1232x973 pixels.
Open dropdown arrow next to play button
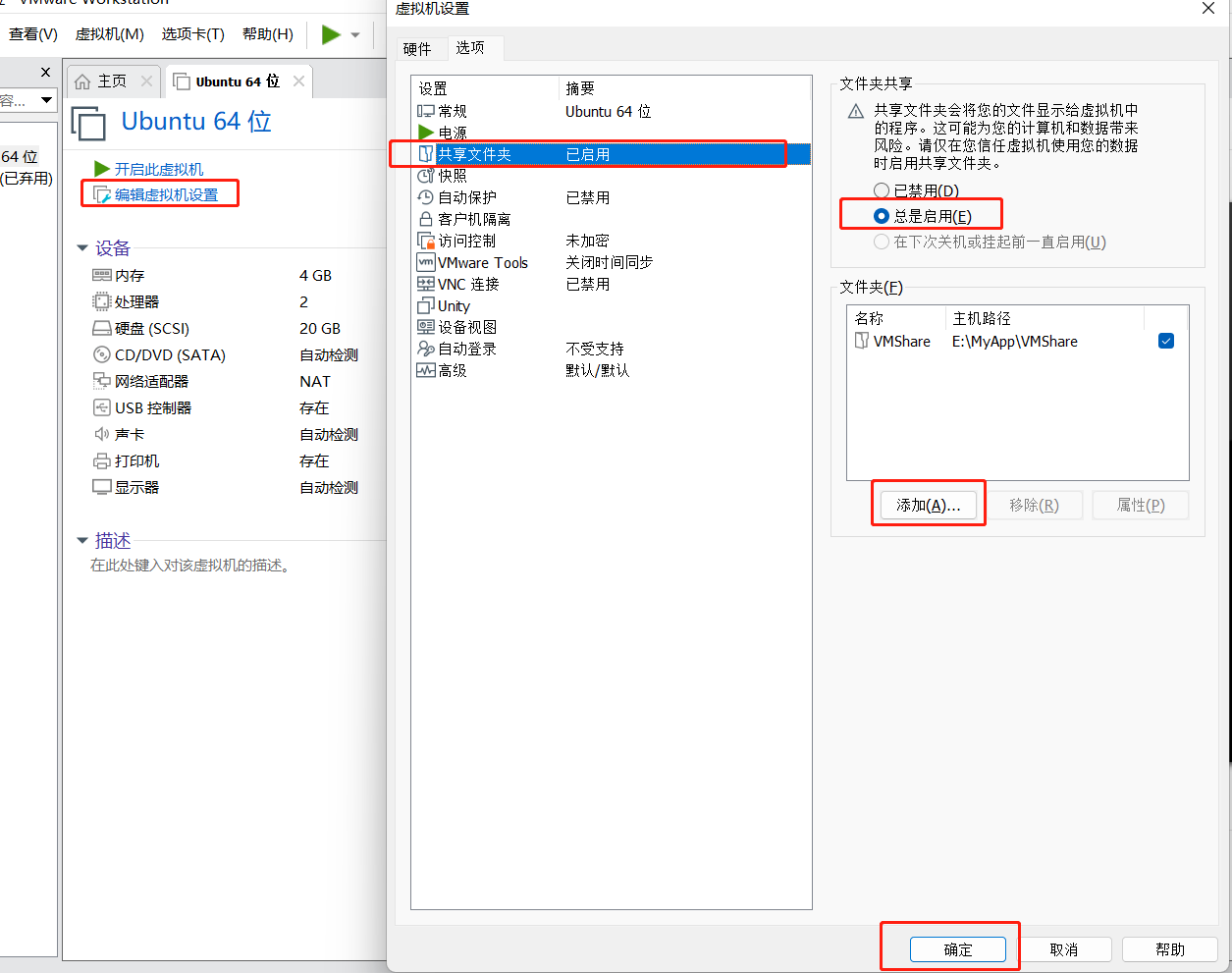(355, 35)
